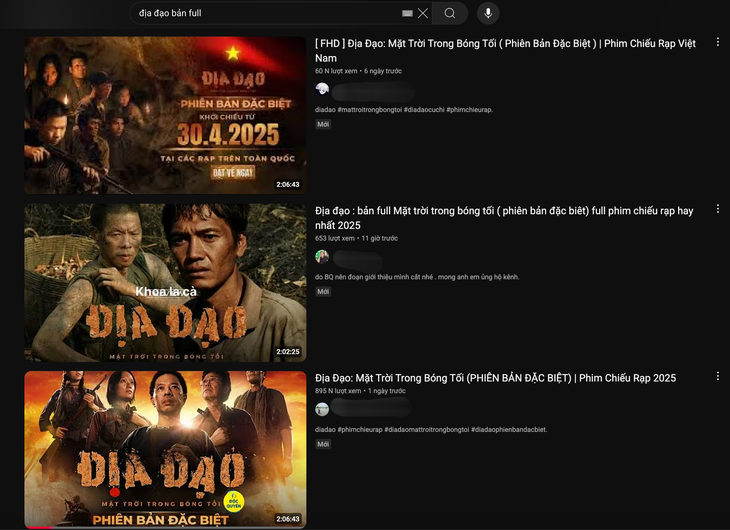Image resolution: width=730 pixels, height=530 pixels.
Task: Click the 2:06:43 duration badge on first thumbnail
Action: click(288, 184)
